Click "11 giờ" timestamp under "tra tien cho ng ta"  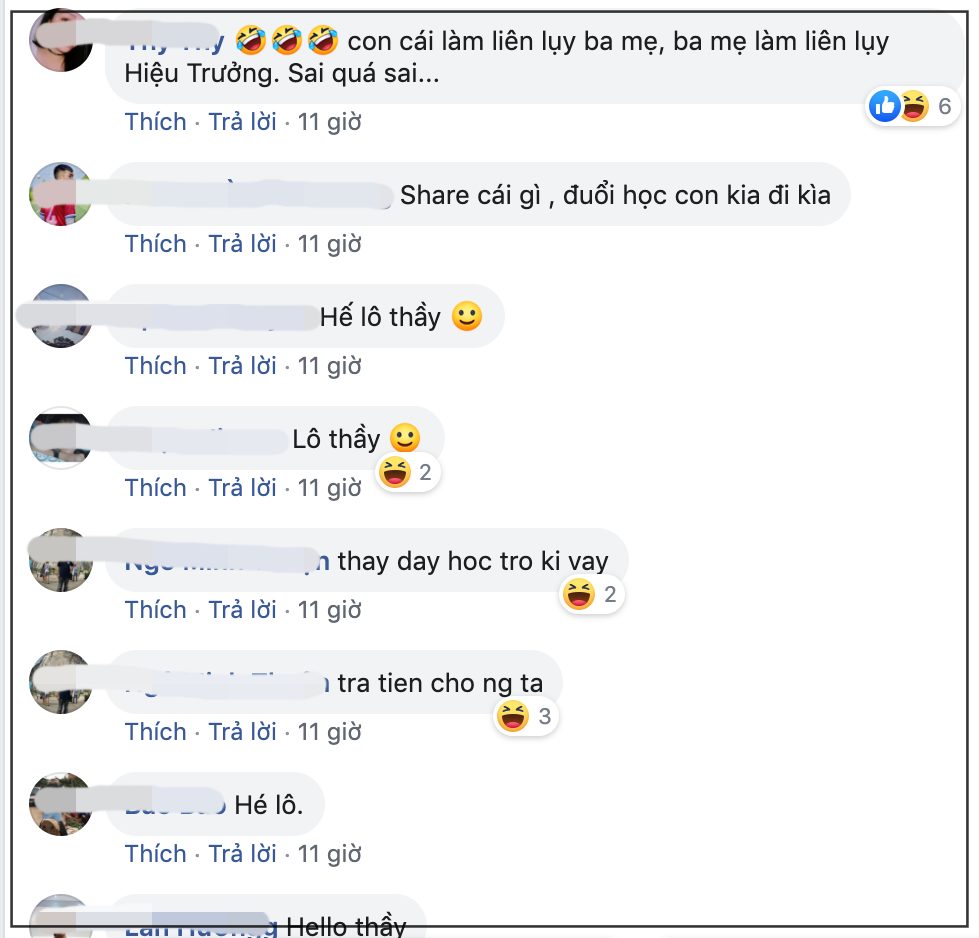coord(330,732)
